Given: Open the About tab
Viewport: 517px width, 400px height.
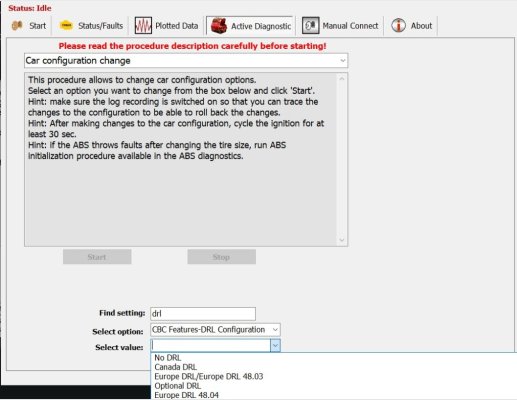Looking at the screenshot, I should 421,26.
